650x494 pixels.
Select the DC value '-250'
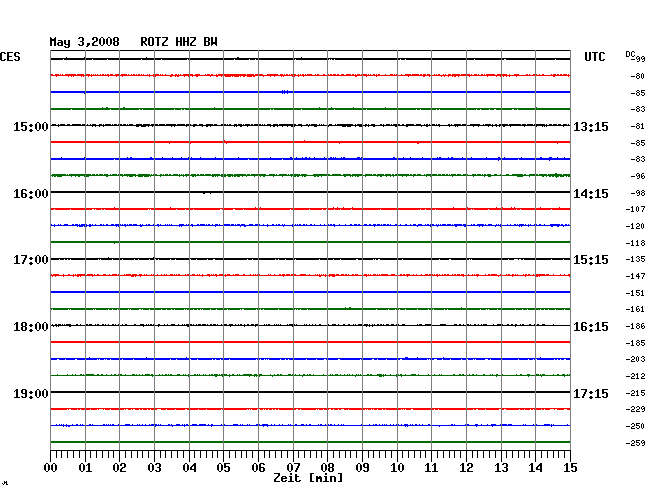(x=635, y=426)
